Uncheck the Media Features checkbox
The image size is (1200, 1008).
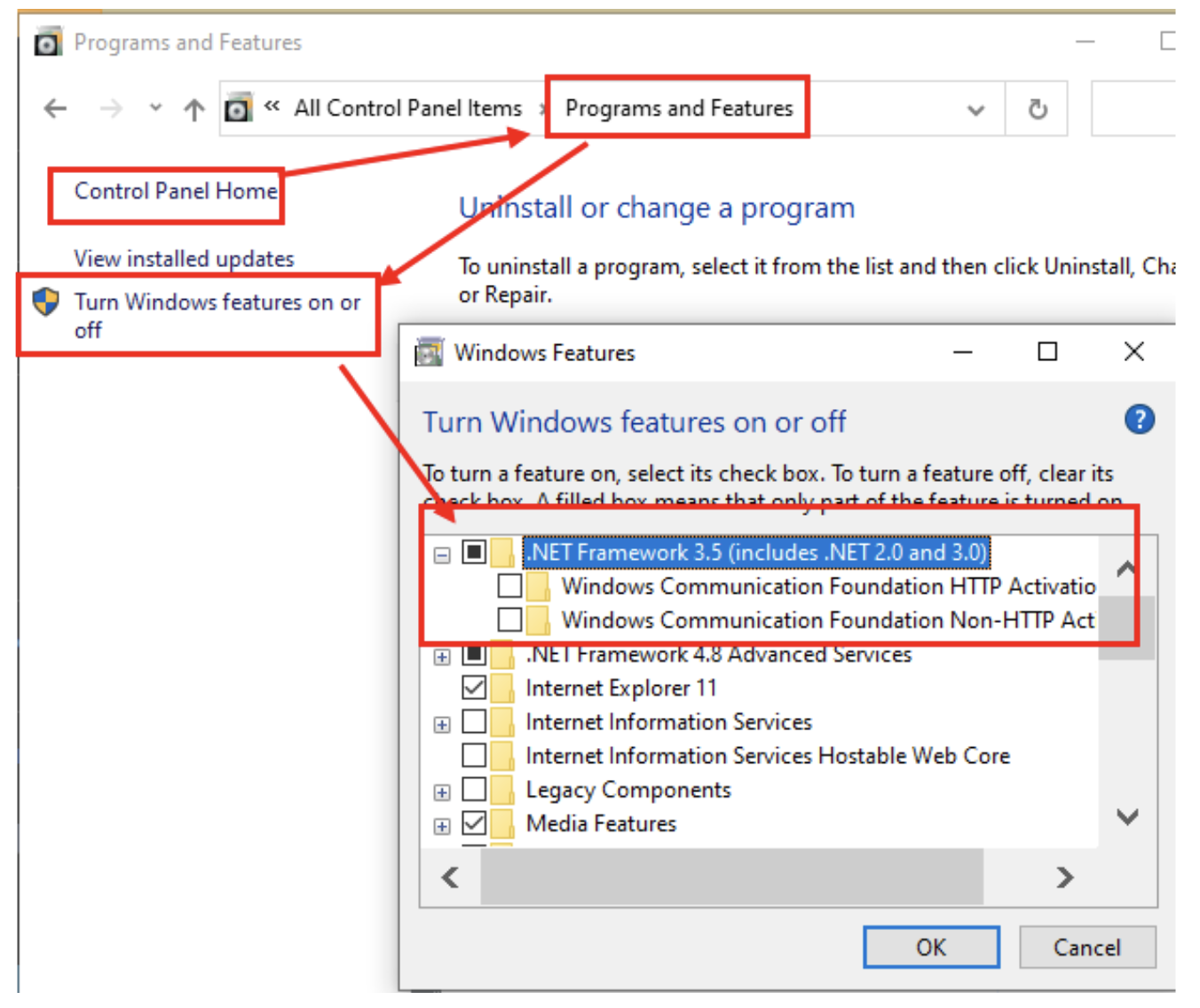pyautogui.click(x=475, y=823)
